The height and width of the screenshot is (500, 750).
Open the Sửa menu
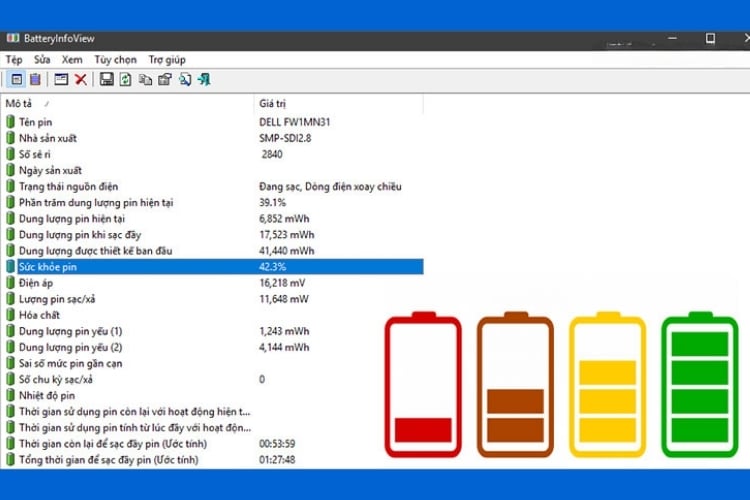43,59
